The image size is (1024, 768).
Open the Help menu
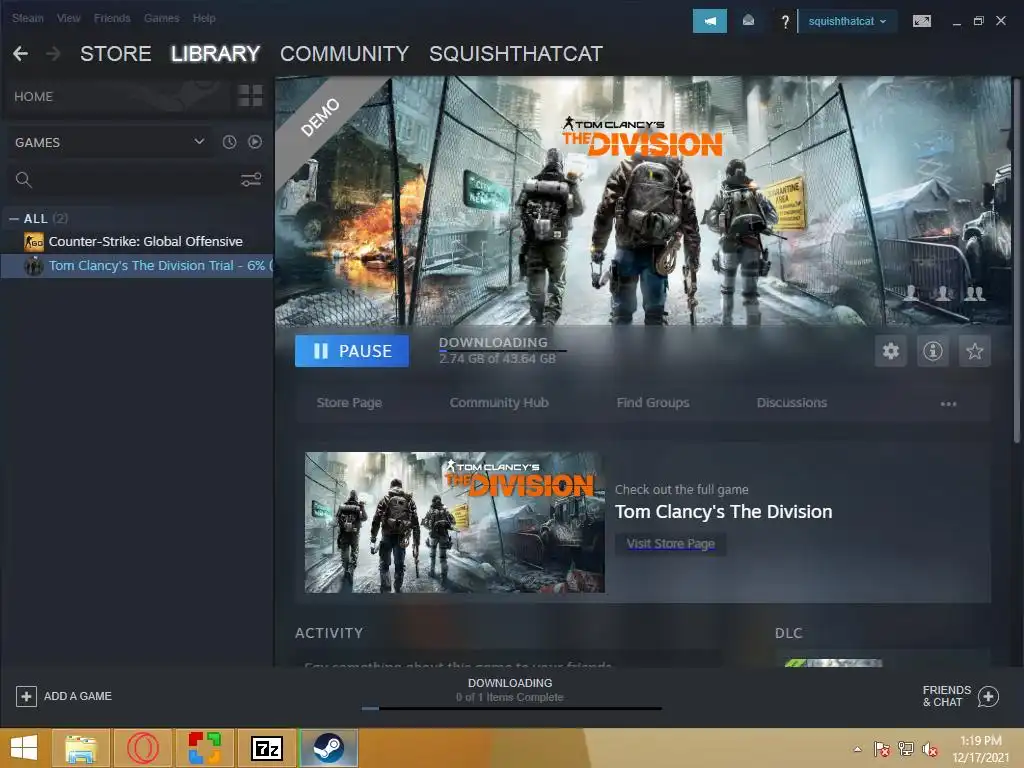[x=204, y=18]
